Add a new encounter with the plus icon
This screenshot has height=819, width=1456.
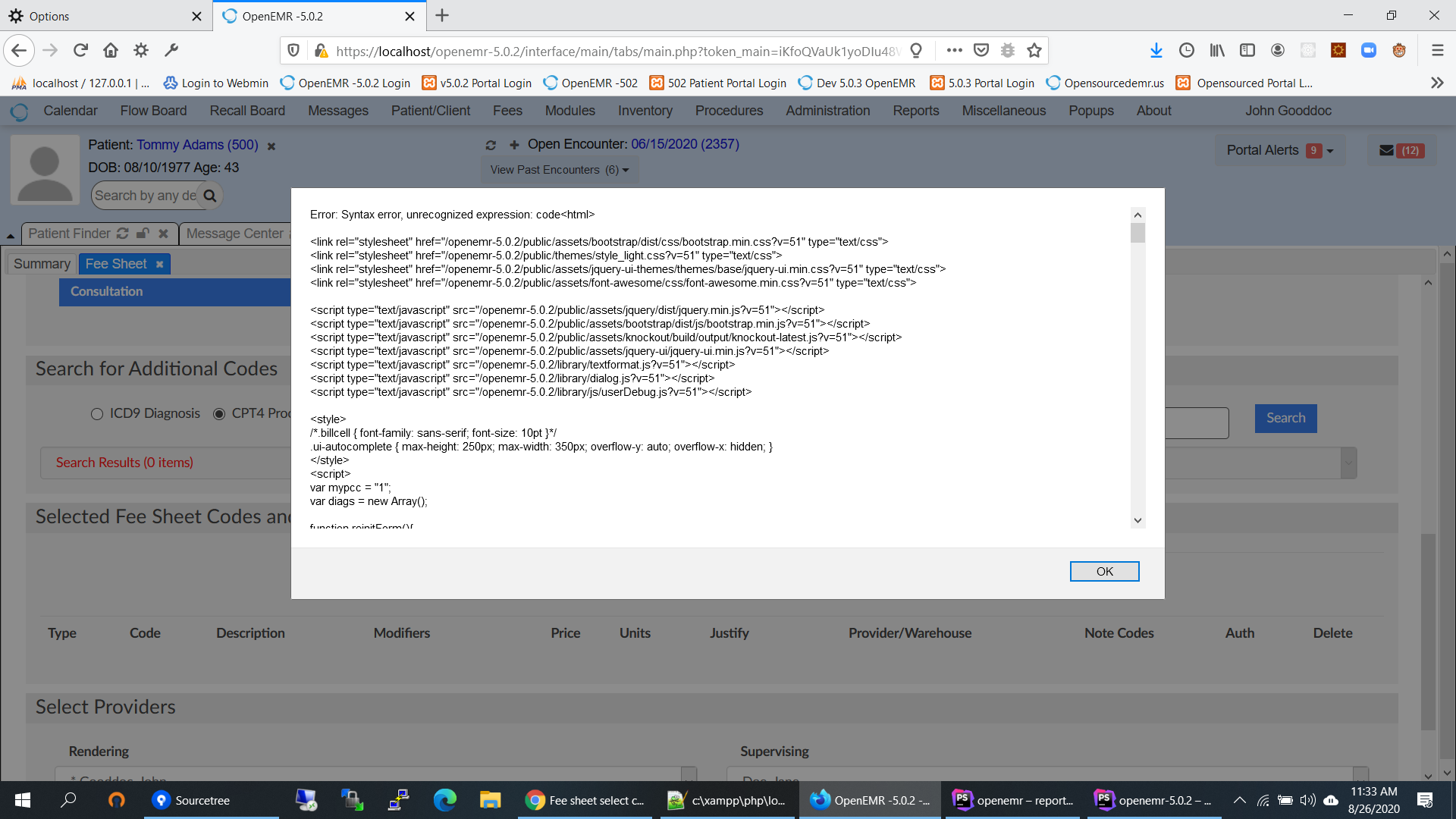tap(514, 145)
